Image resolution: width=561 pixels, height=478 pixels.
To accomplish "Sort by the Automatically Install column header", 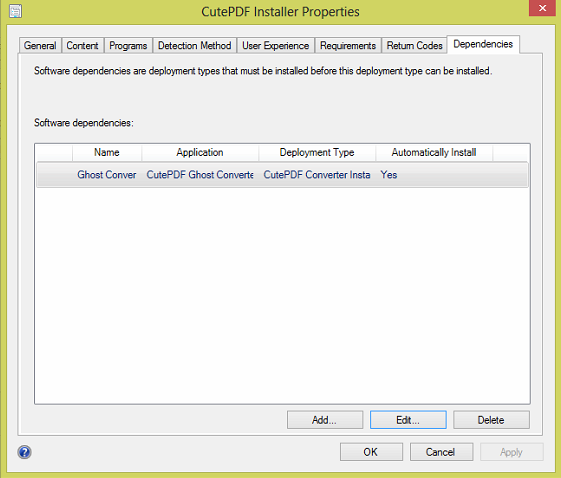I will pos(434,152).
